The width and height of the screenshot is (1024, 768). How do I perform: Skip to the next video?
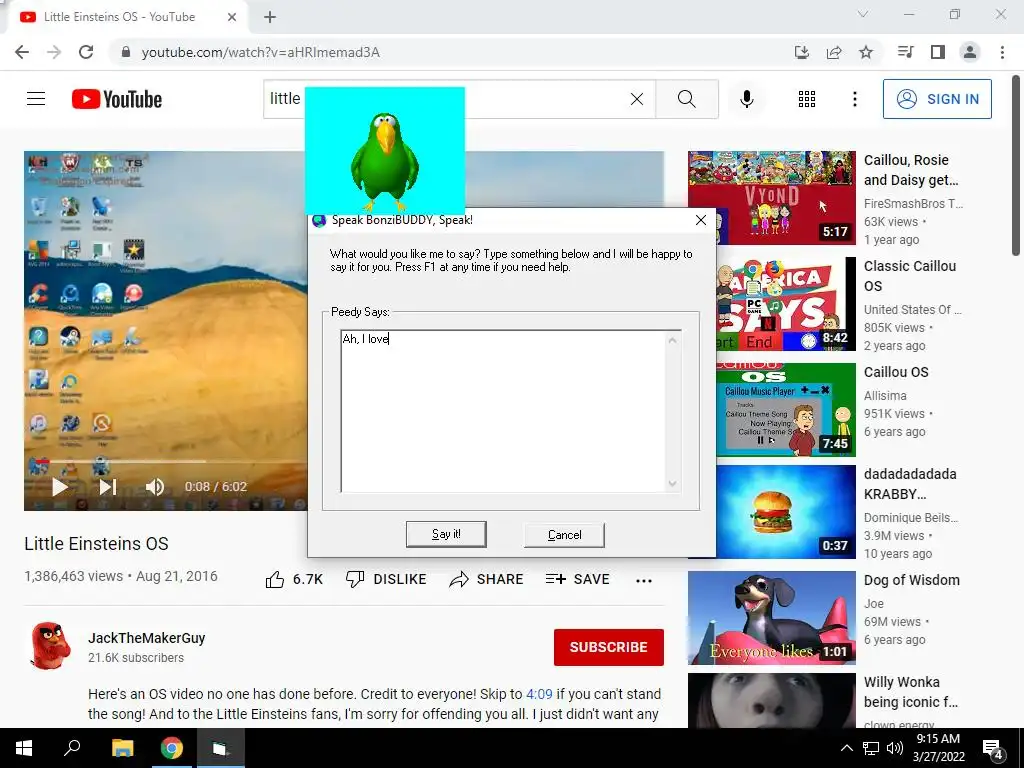(x=108, y=487)
